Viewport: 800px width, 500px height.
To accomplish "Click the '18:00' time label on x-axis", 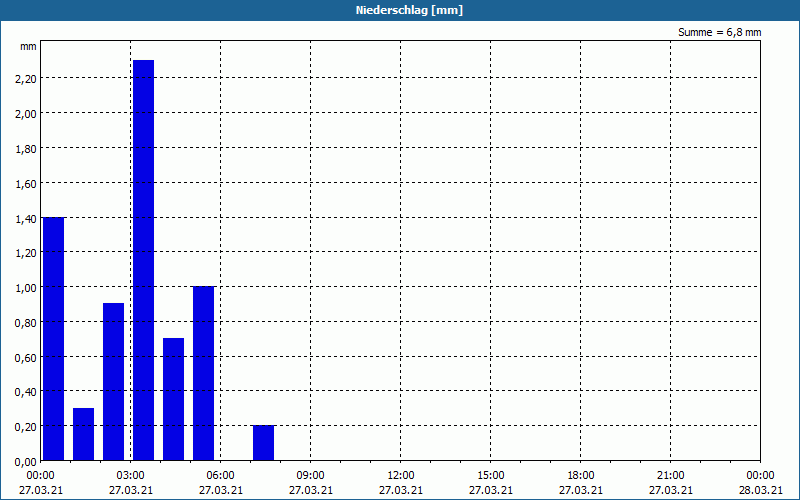I will coord(581,476).
